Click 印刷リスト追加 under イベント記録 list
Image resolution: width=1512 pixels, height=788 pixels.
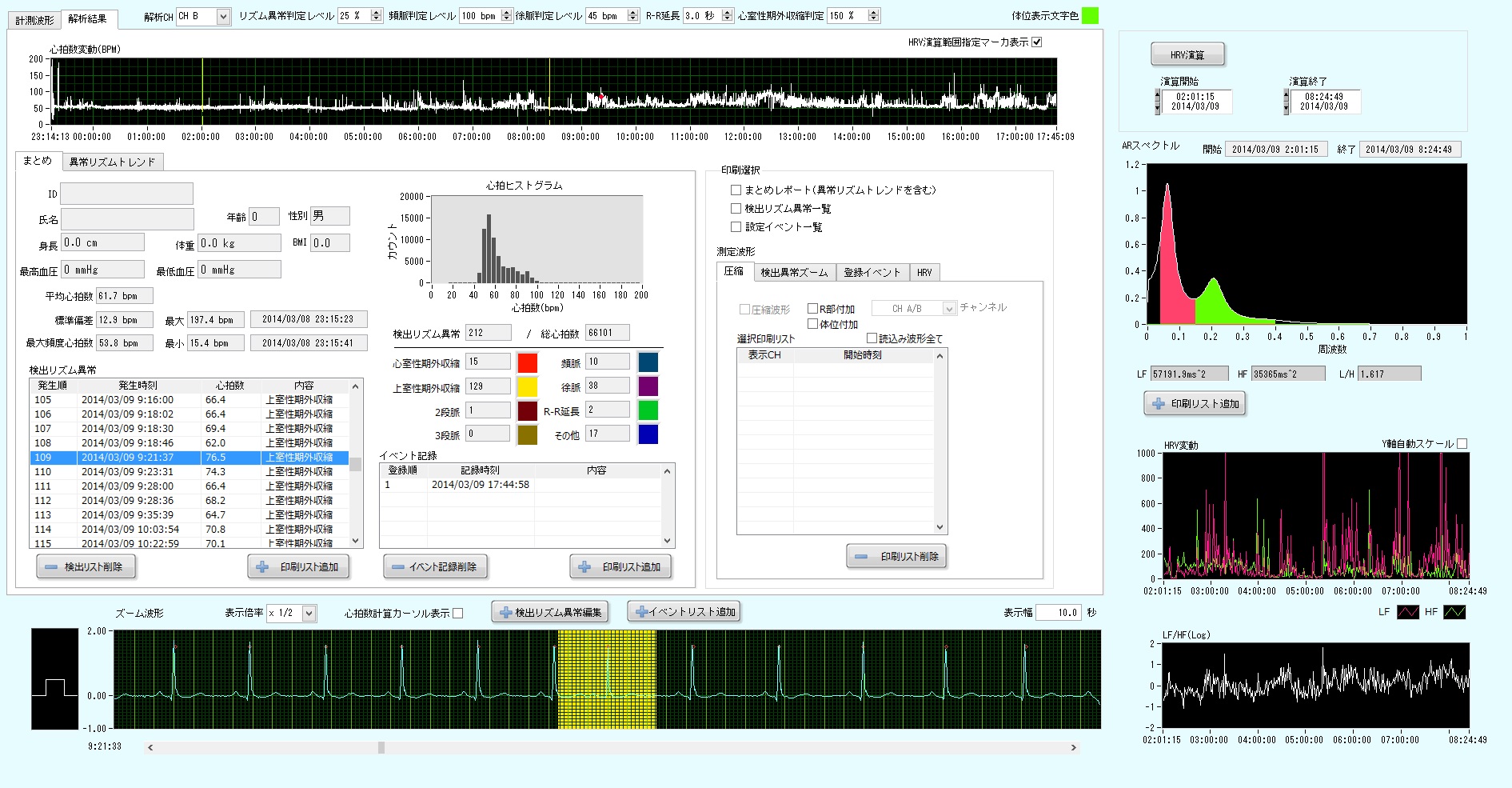point(620,566)
